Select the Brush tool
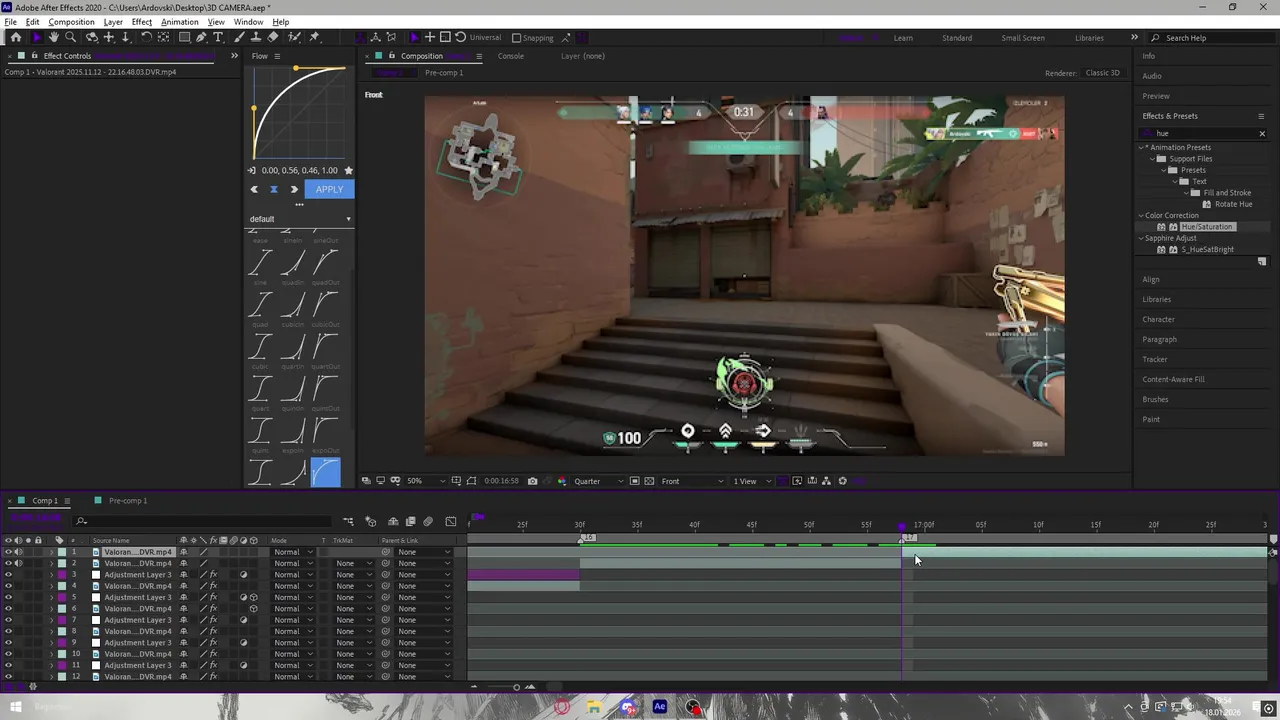The height and width of the screenshot is (720, 1280). (x=240, y=37)
